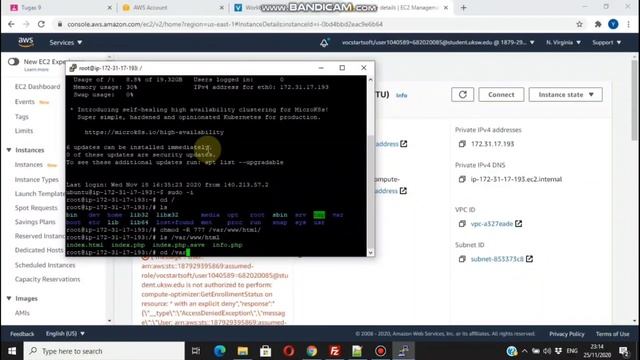The height and width of the screenshot is (360, 640).
Task: Show hidden system tray icons
Action: [524, 351]
